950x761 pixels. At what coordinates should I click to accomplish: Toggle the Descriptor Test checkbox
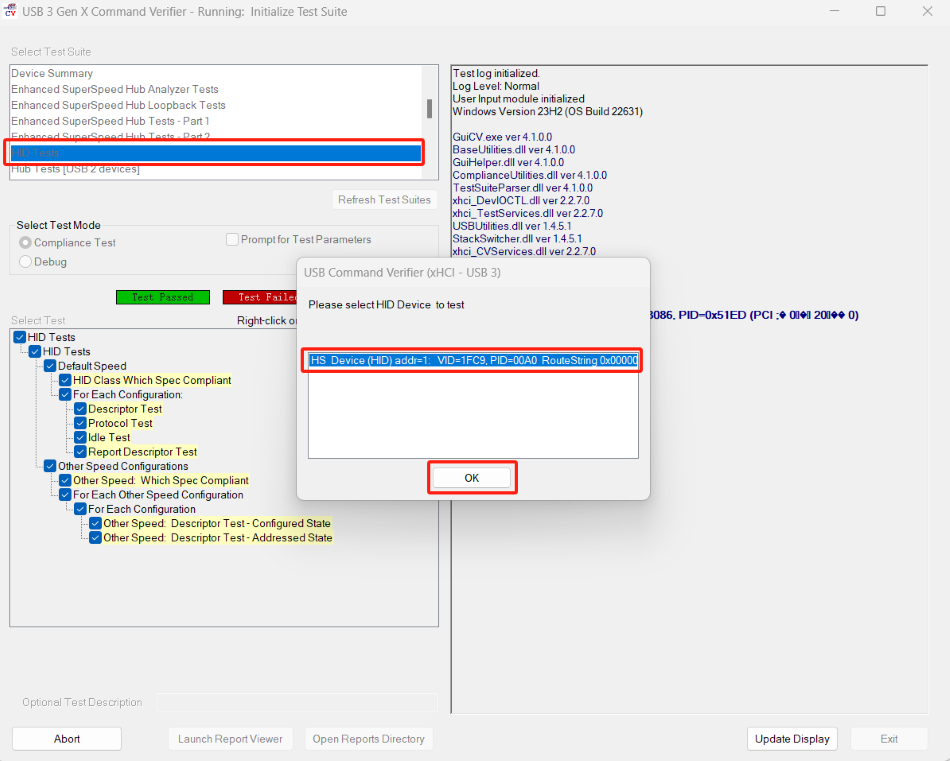(81, 408)
